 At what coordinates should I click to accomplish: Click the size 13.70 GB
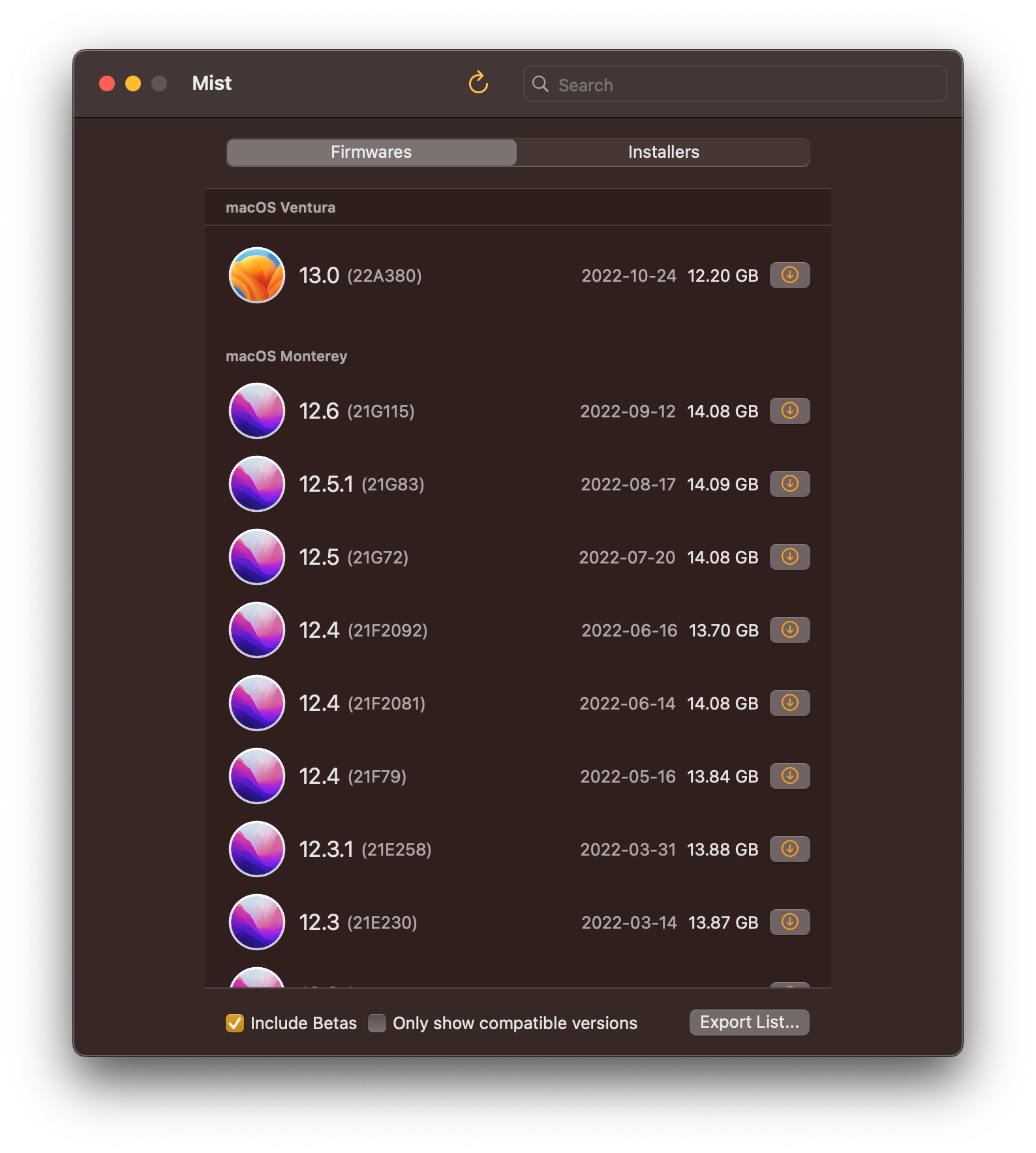click(724, 631)
